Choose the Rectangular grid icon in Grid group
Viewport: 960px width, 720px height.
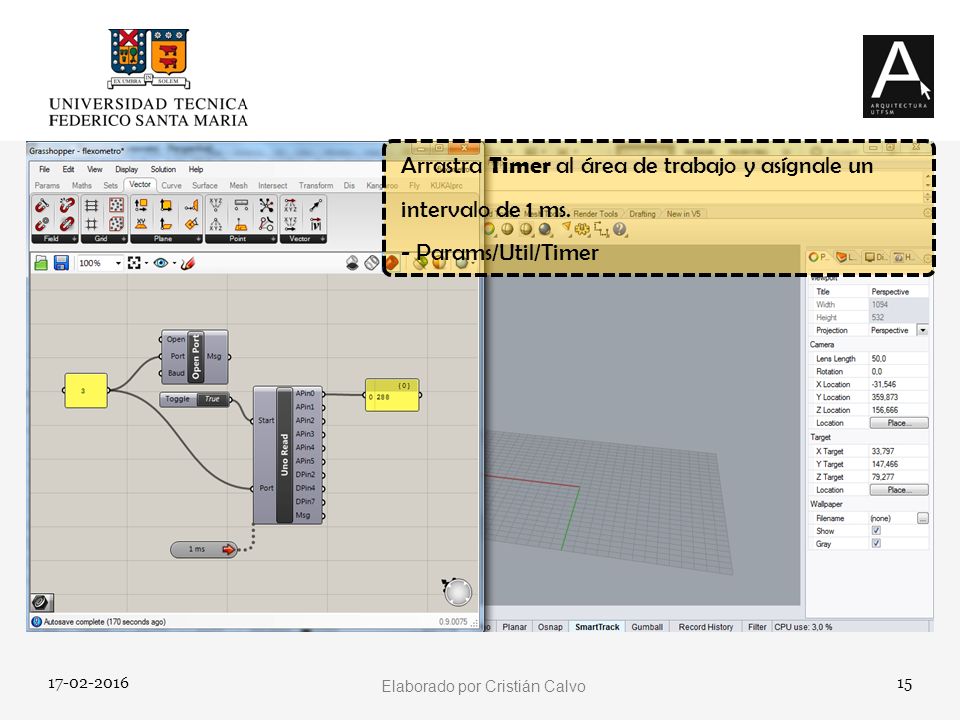tap(91, 206)
